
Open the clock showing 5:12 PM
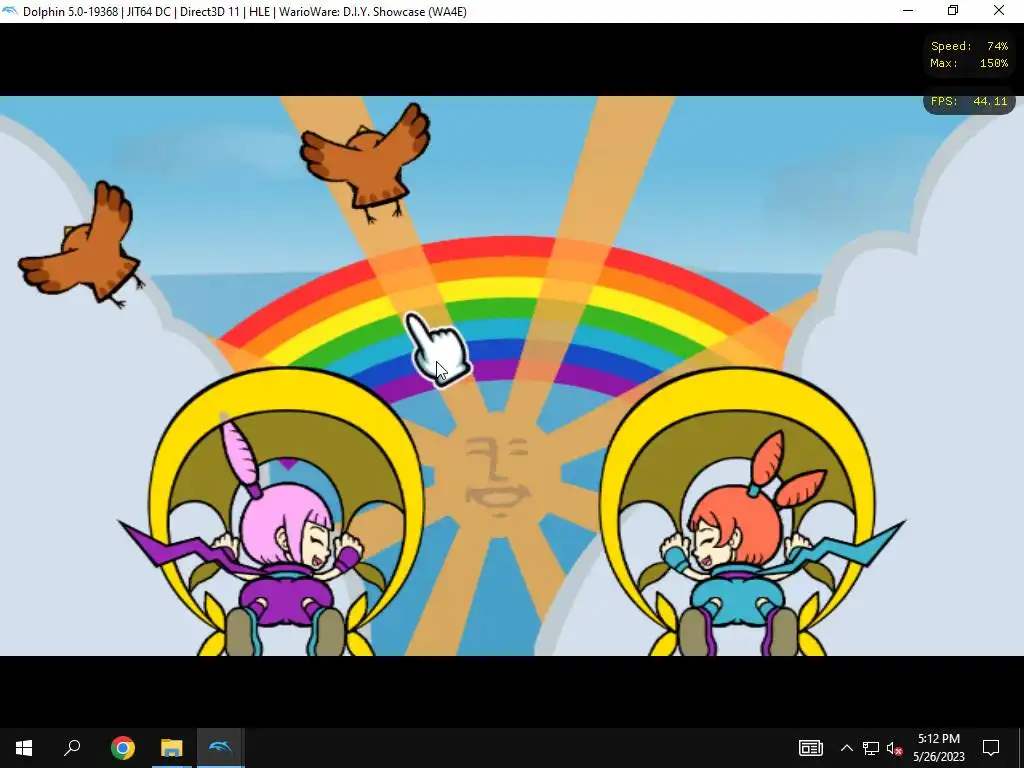coord(938,748)
